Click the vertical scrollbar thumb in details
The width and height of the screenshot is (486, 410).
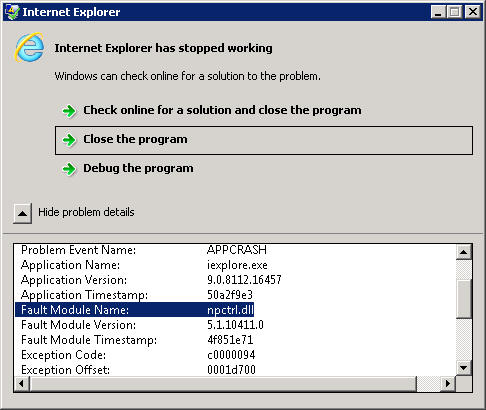[x=463, y=299]
